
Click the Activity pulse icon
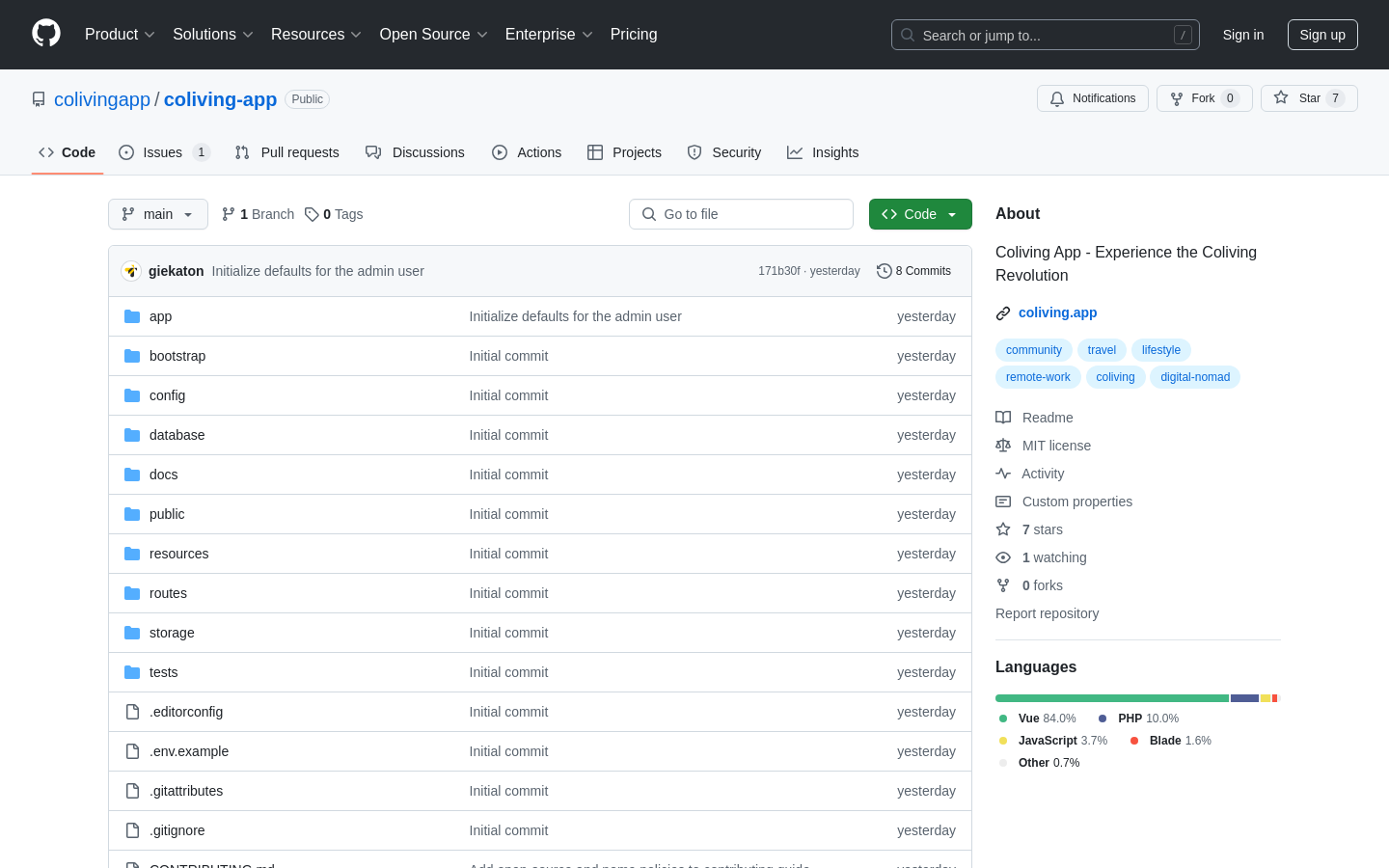[1003, 474]
